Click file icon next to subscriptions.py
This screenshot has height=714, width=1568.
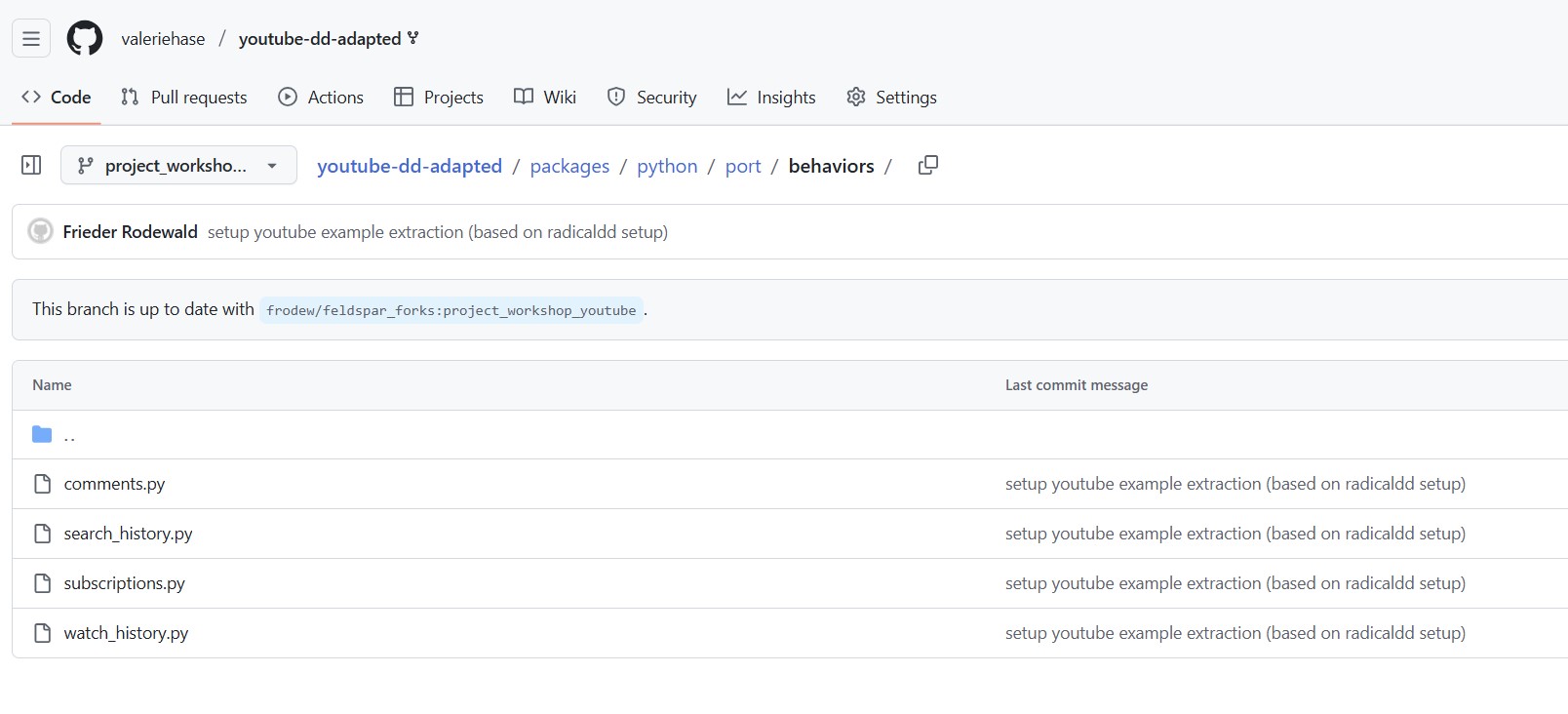42,583
